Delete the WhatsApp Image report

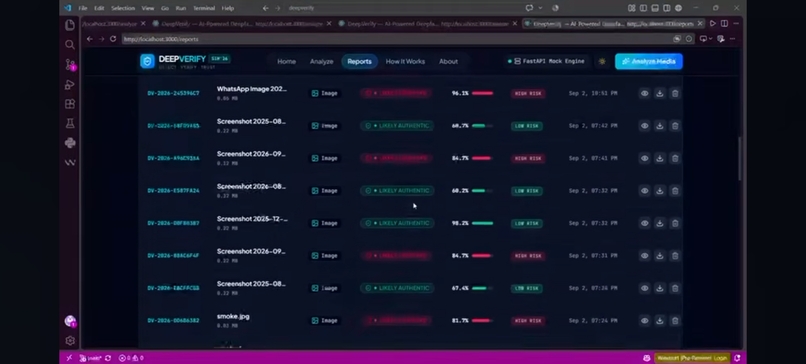coord(675,93)
